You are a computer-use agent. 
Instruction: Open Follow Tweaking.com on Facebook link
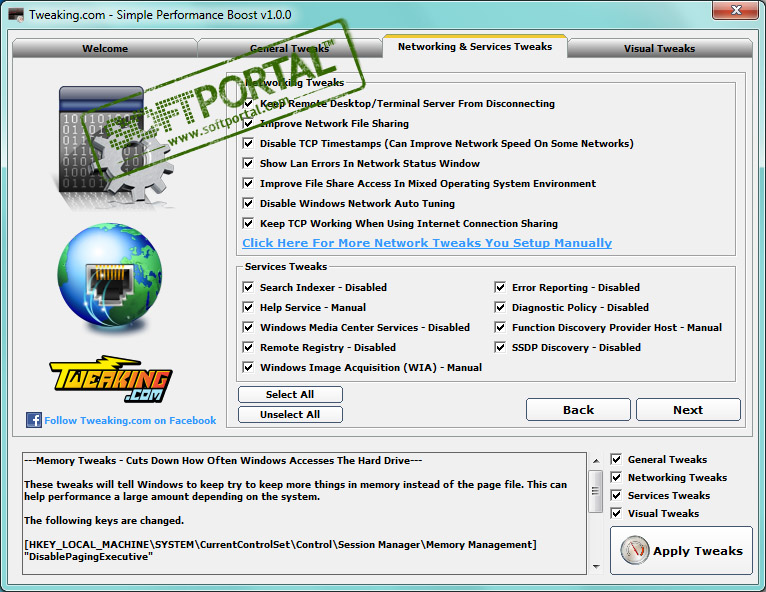click(x=130, y=420)
